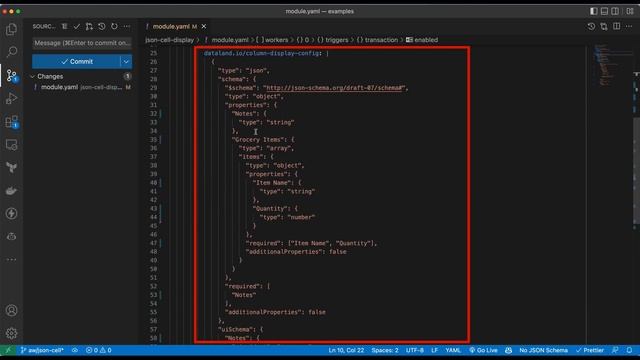Open the Run and Debug view
Image resolution: width=640 pixels, height=360 pixels.
point(11,98)
